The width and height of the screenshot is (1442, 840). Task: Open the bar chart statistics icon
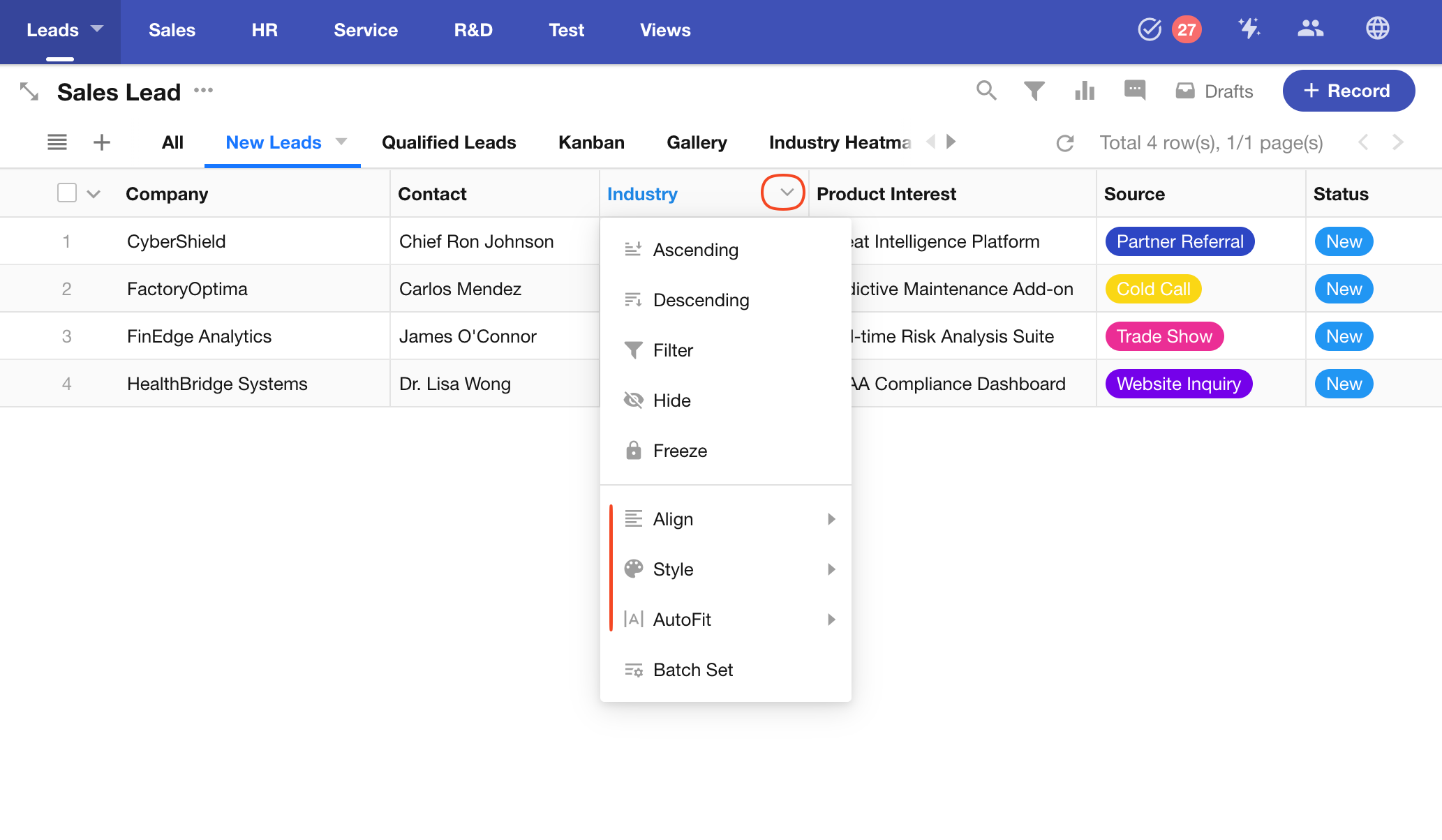pyautogui.click(x=1085, y=91)
